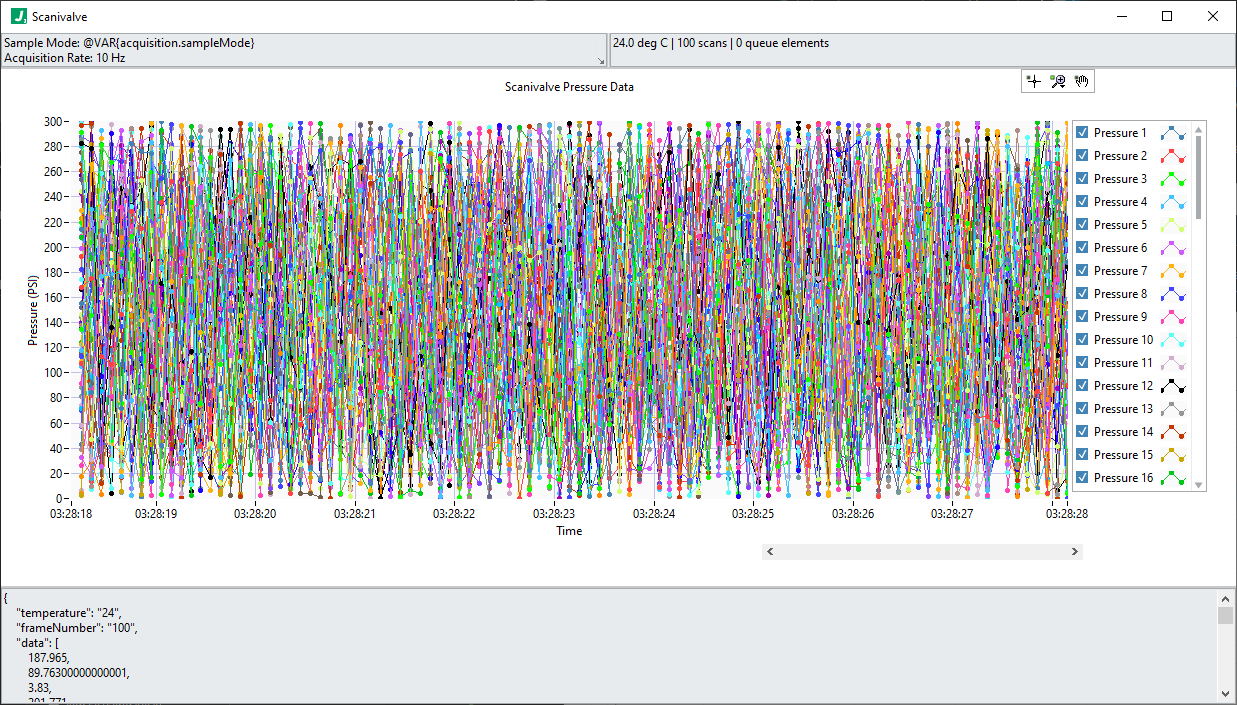
Task: Click the Time x-axis label
Action: pos(569,531)
